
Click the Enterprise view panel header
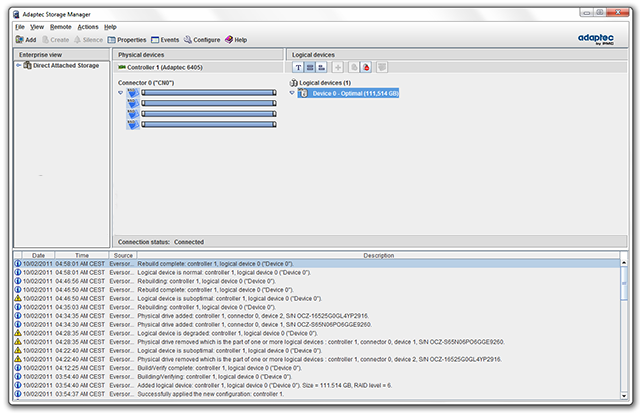(62, 55)
